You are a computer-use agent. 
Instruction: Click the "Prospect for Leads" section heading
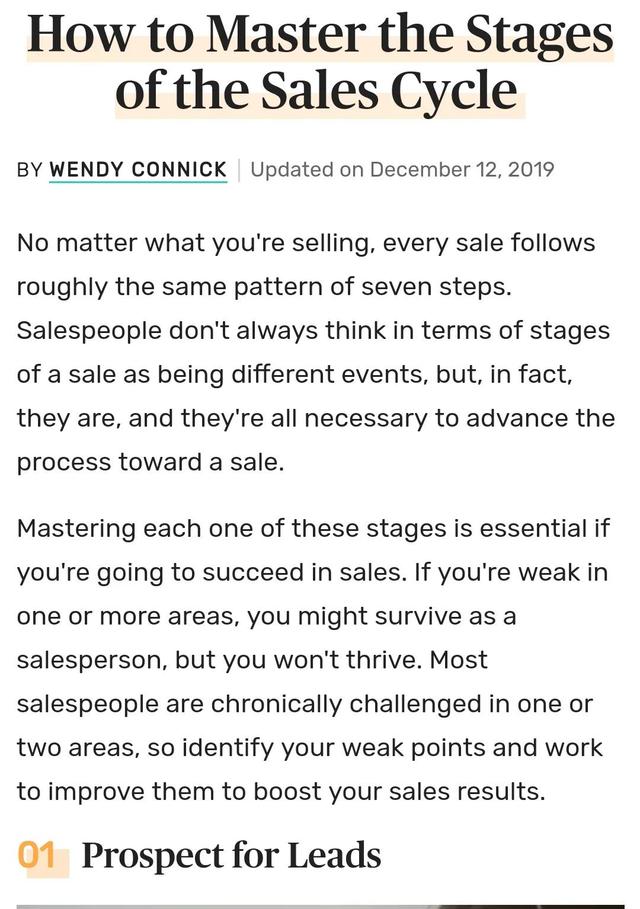(x=231, y=855)
